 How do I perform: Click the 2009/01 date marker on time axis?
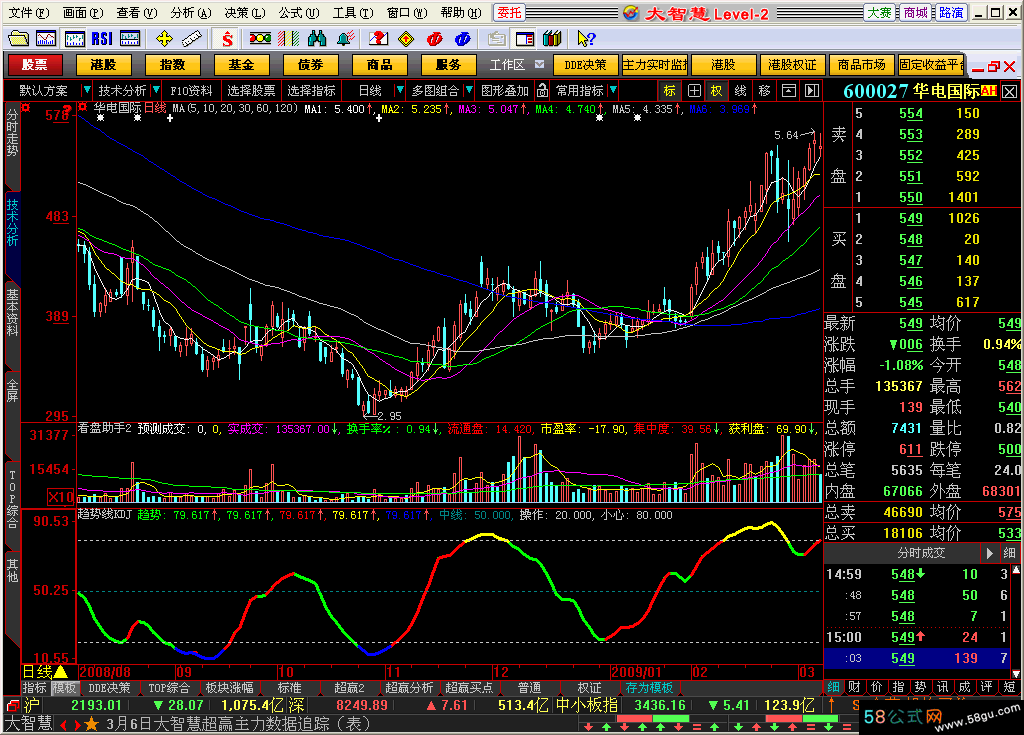pos(635,672)
